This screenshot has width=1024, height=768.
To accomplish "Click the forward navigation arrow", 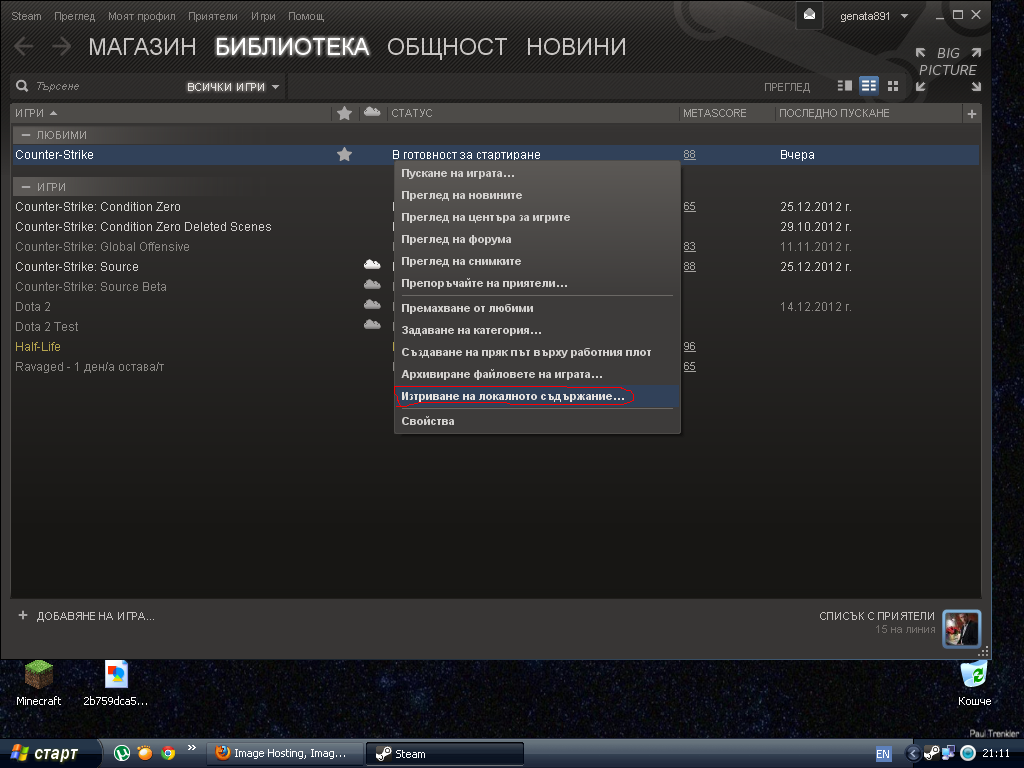I will click(61, 46).
